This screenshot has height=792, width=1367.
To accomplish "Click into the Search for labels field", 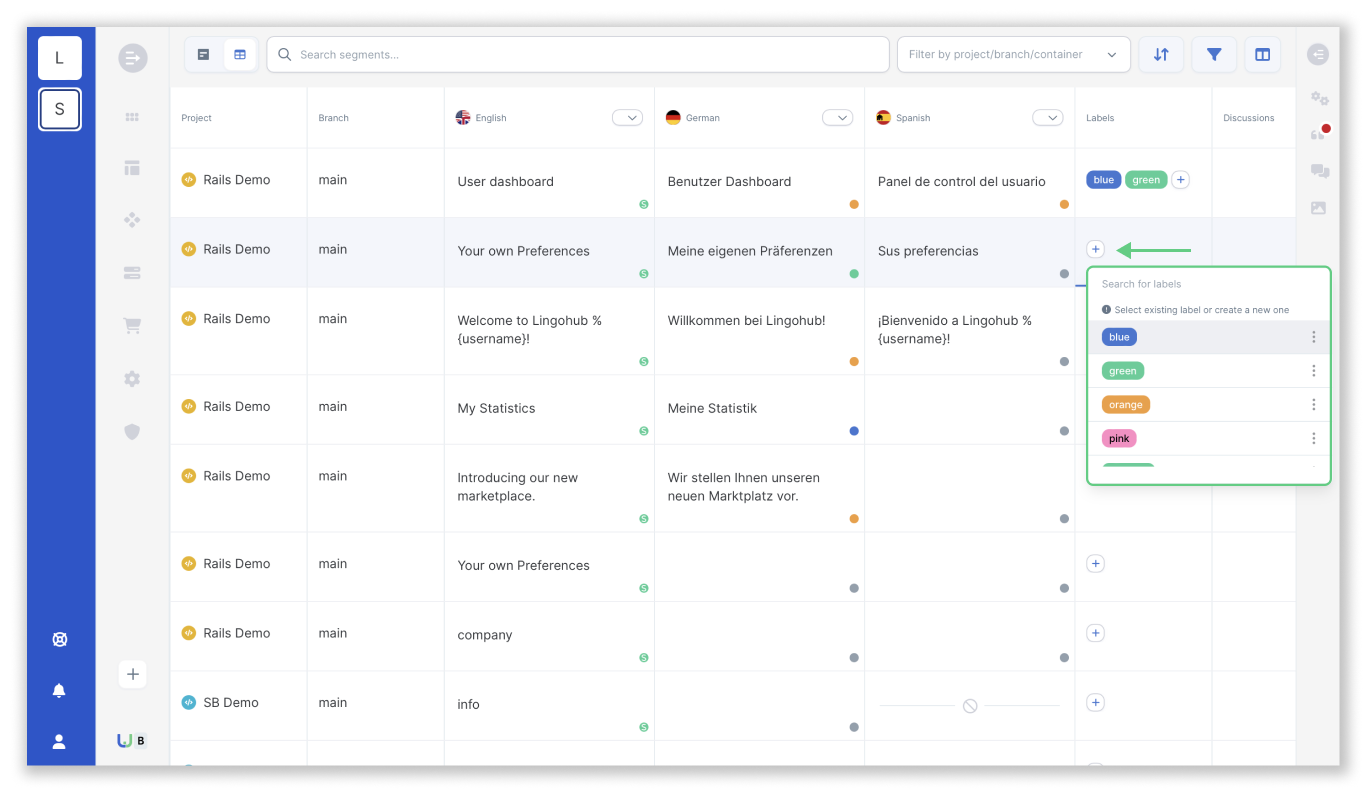I will pos(1209,284).
